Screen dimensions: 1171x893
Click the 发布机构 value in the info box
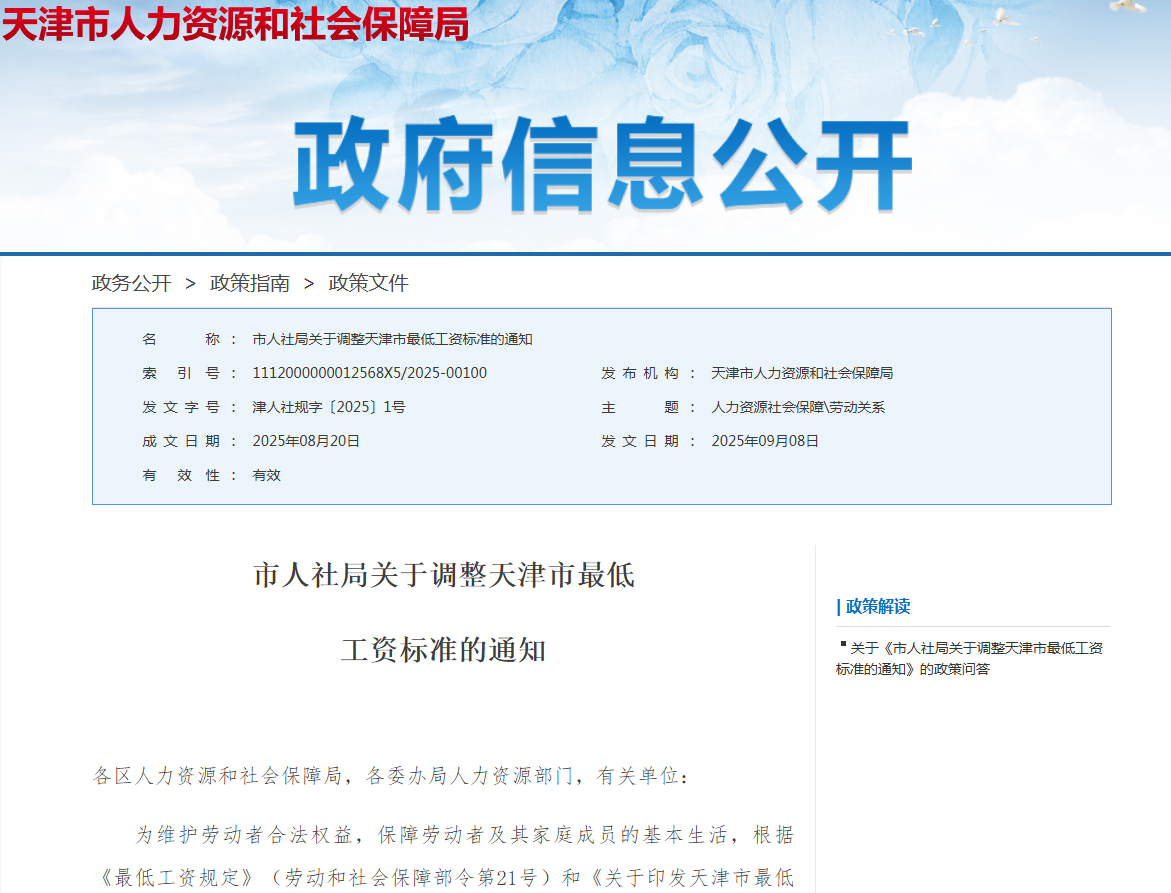click(801, 373)
